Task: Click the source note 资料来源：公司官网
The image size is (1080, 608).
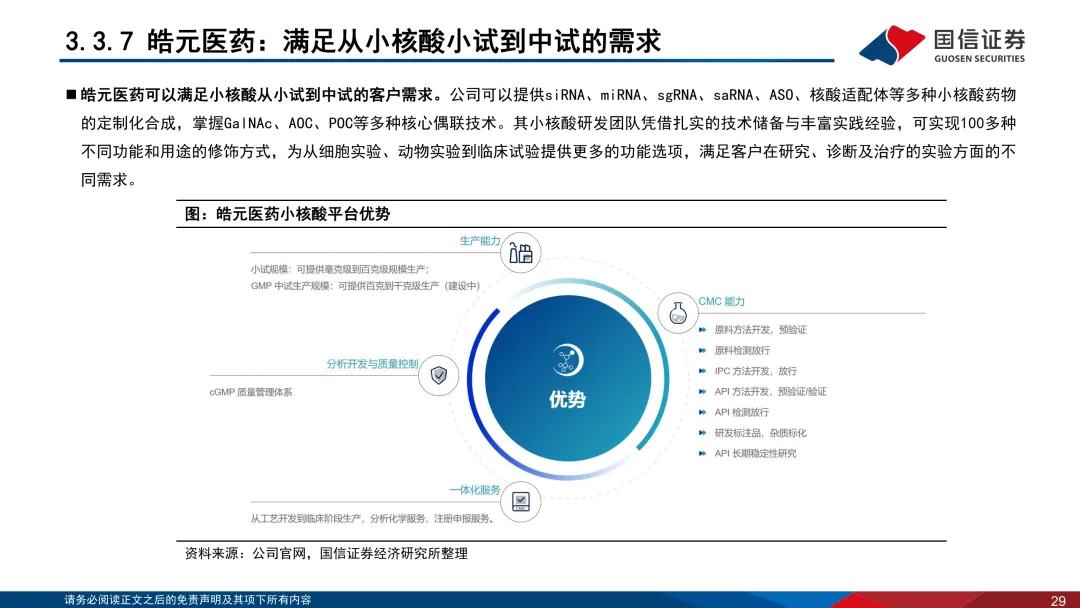Action: click(x=326, y=554)
